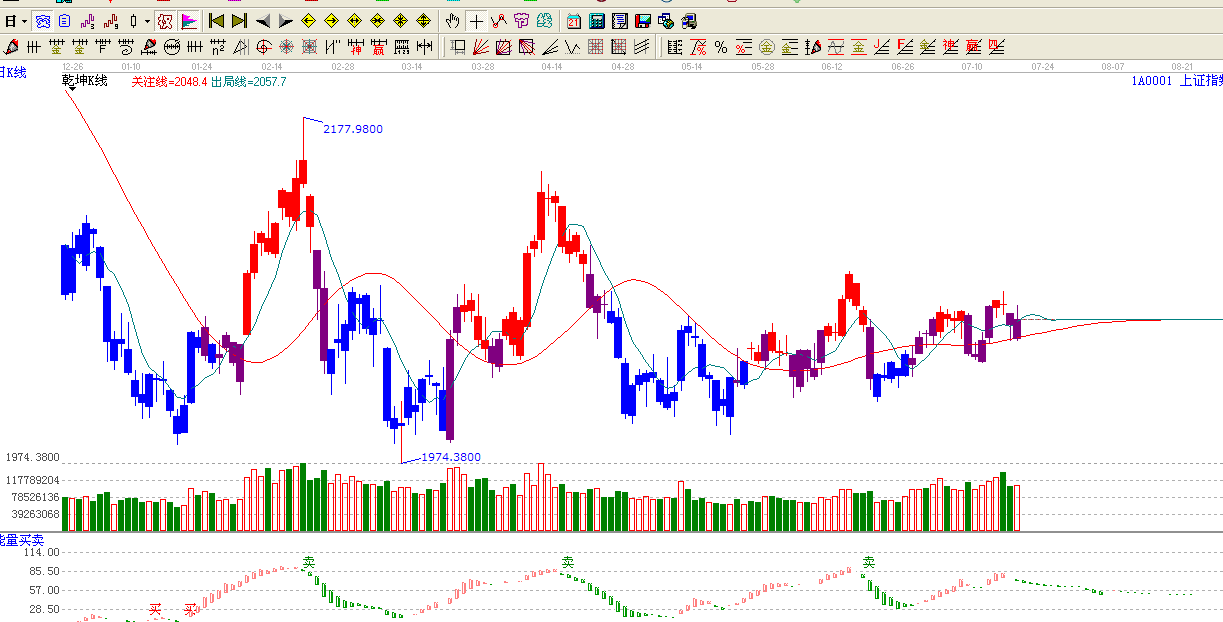Expand the 乾坤K线 indicator dropdown arrow

tap(70, 89)
